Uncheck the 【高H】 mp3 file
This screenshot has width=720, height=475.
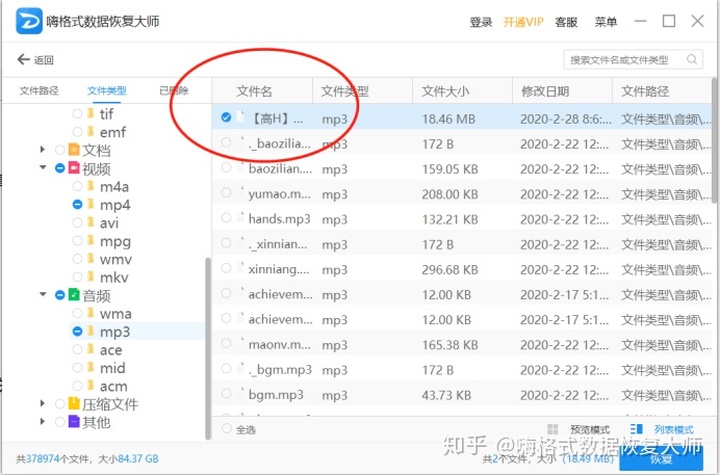tap(226, 117)
